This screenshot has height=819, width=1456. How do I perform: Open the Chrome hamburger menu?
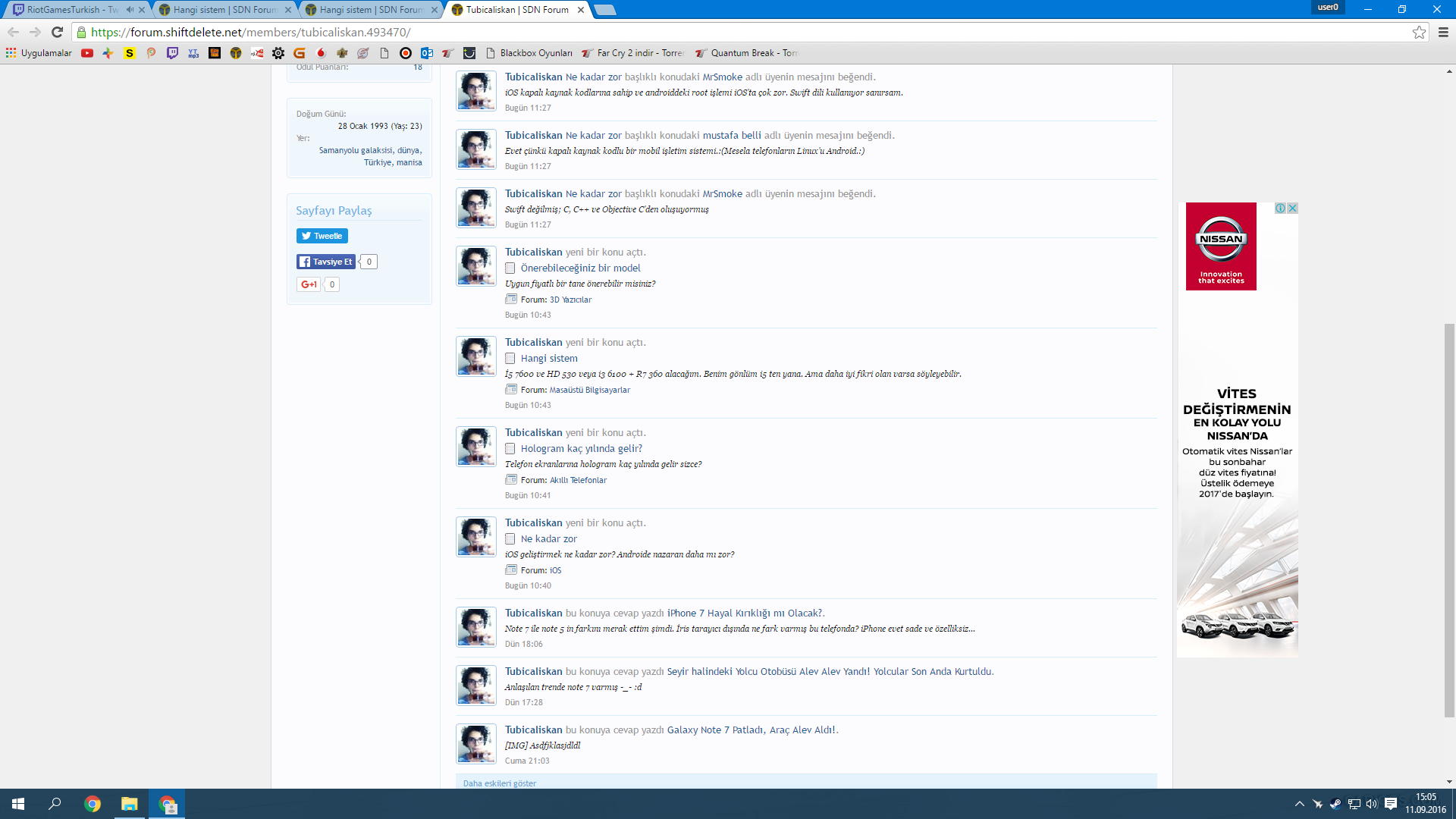(x=1443, y=32)
